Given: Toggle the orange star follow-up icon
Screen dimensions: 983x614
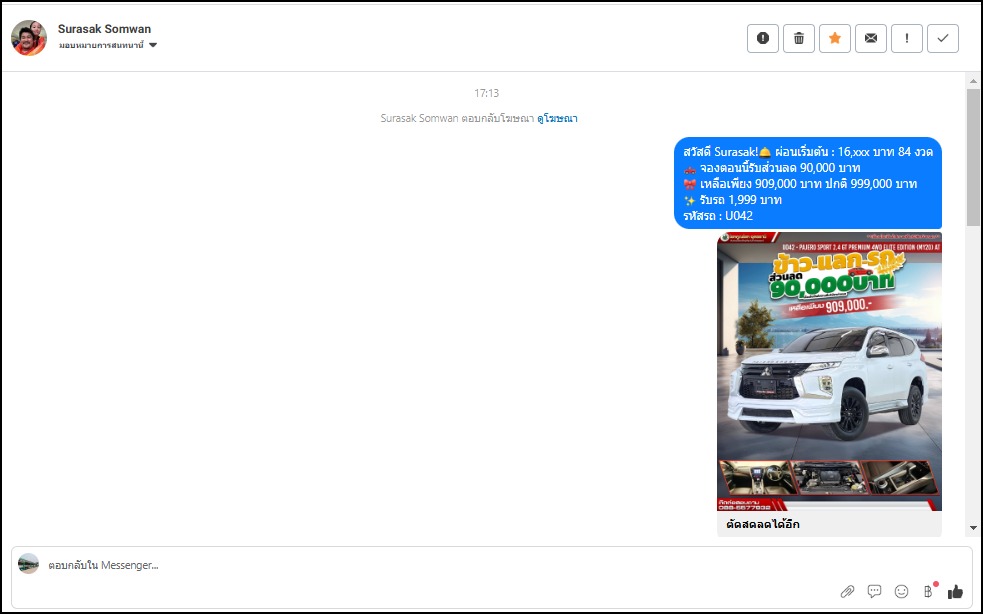Looking at the screenshot, I should [834, 38].
